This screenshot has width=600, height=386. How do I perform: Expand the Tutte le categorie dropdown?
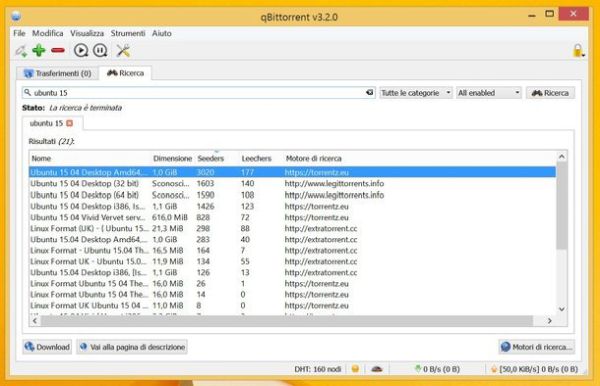click(416, 93)
